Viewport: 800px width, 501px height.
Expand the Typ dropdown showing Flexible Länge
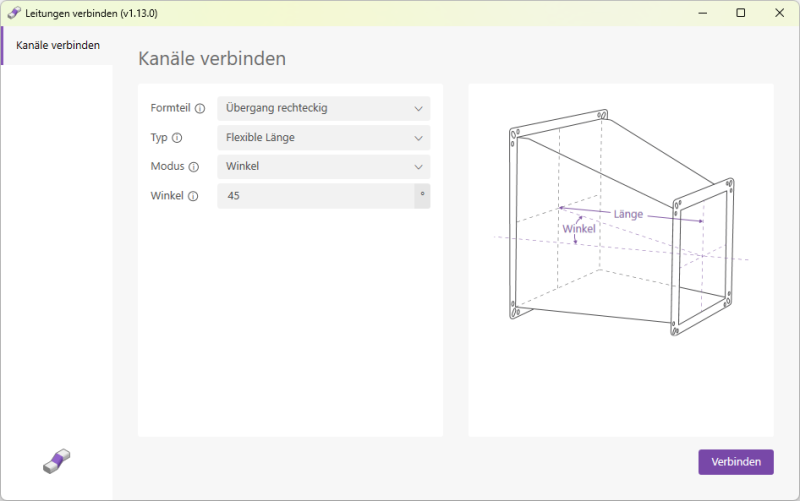[323, 138]
